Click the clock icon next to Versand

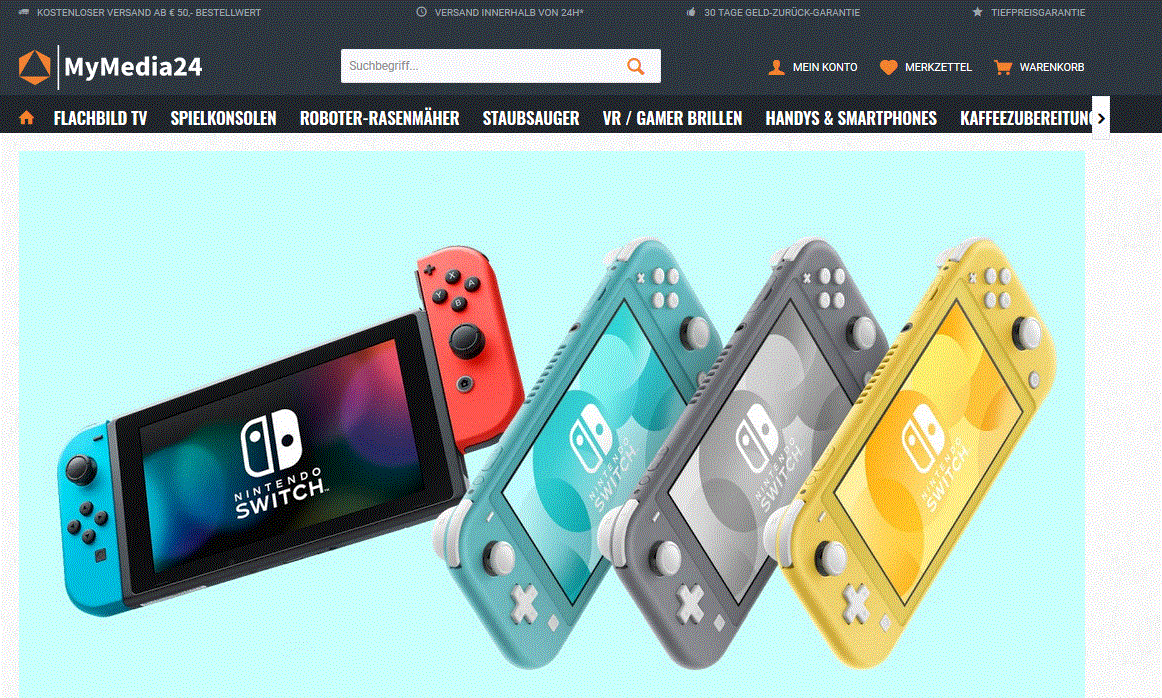422,12
